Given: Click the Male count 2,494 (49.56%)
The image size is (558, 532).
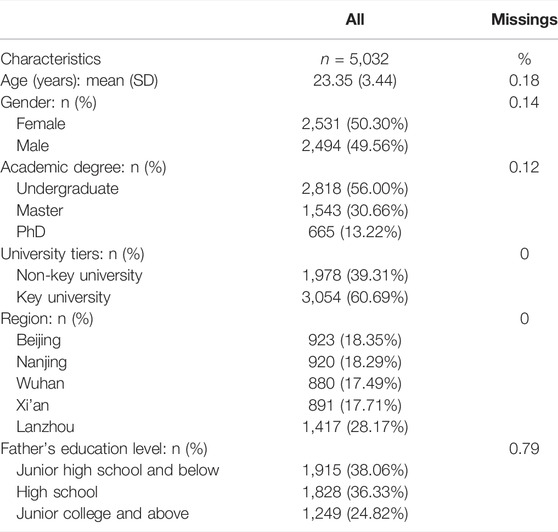Looking at the screenshot, I should (x=355, y=146).
